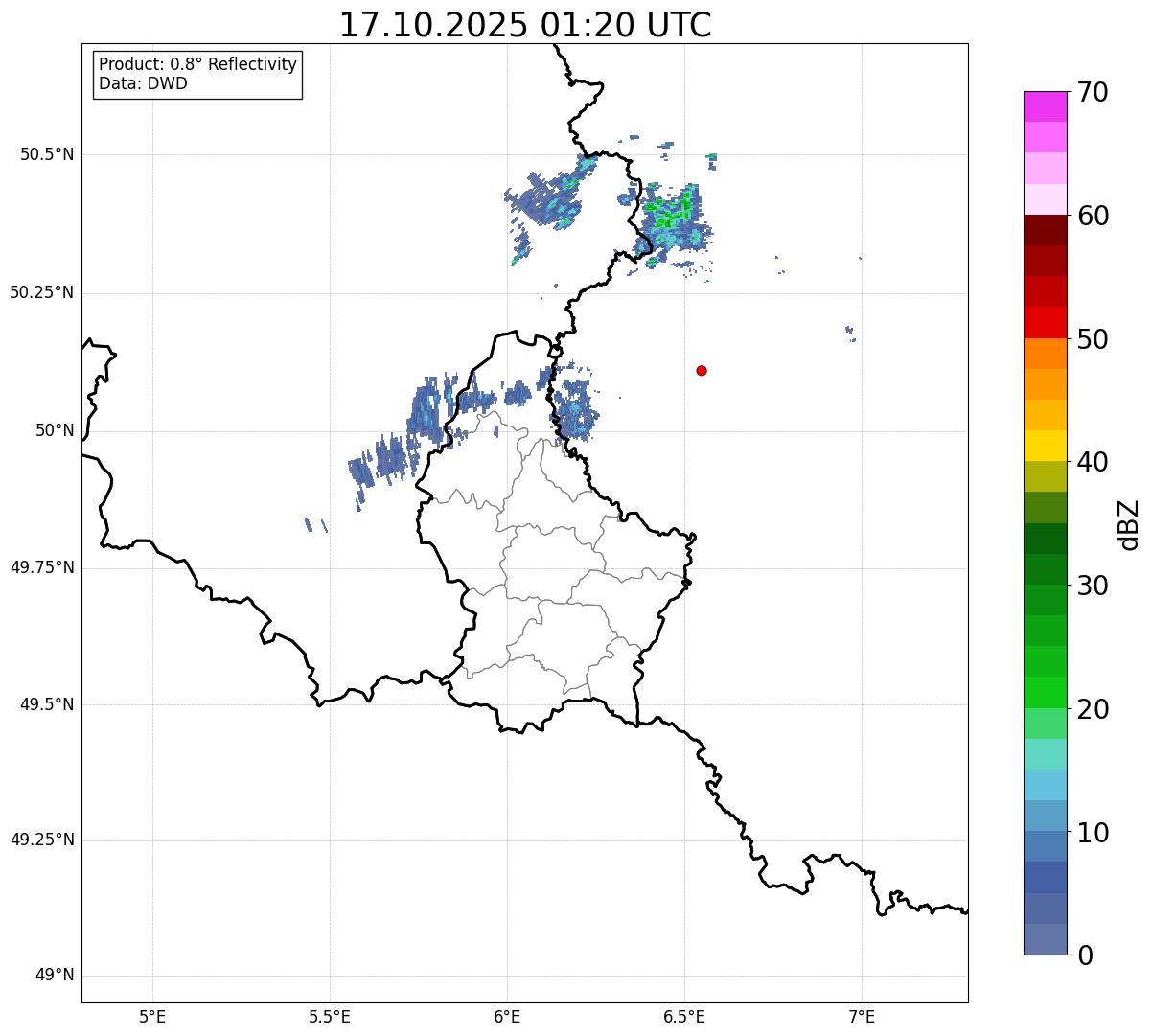Viewport: 1152px width, 1036px height.
Task: Click the '6.5°E' longitude label
Action: [684, 1016]
